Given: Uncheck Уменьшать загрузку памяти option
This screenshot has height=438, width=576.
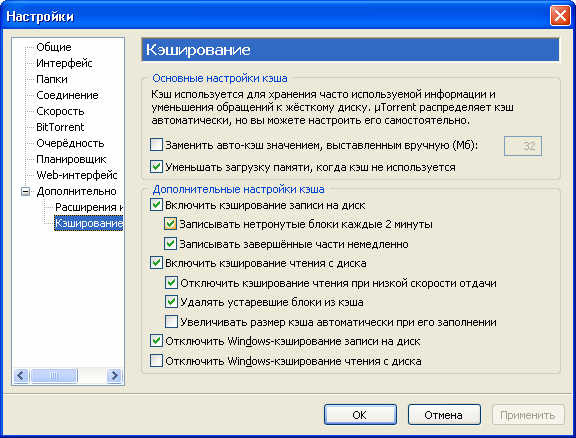Looking at the screenshot, I should [x=156, y=167].
